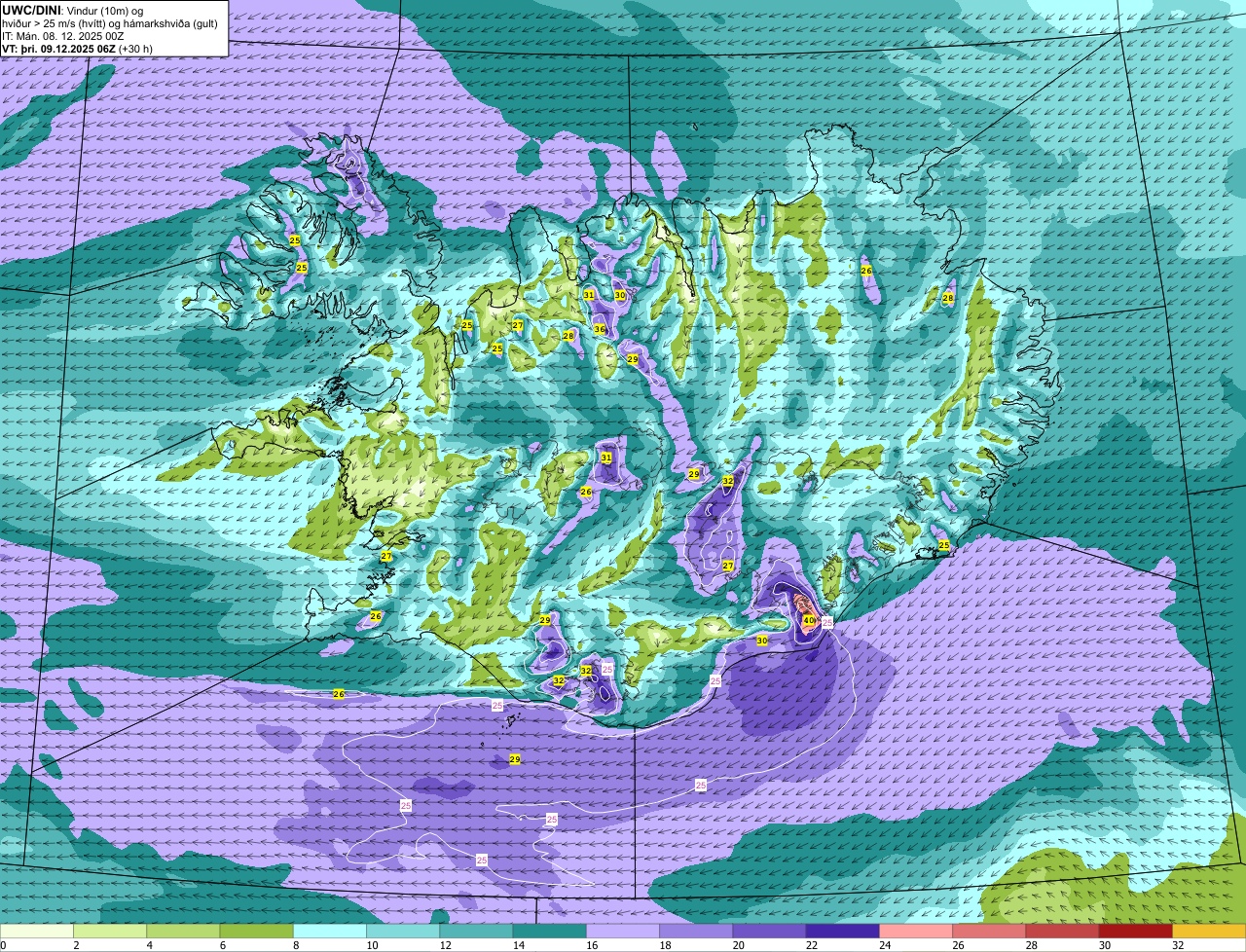Screen dimensions: 1246x952
Task: Click the legend tick label "4"
Action: 148,944
